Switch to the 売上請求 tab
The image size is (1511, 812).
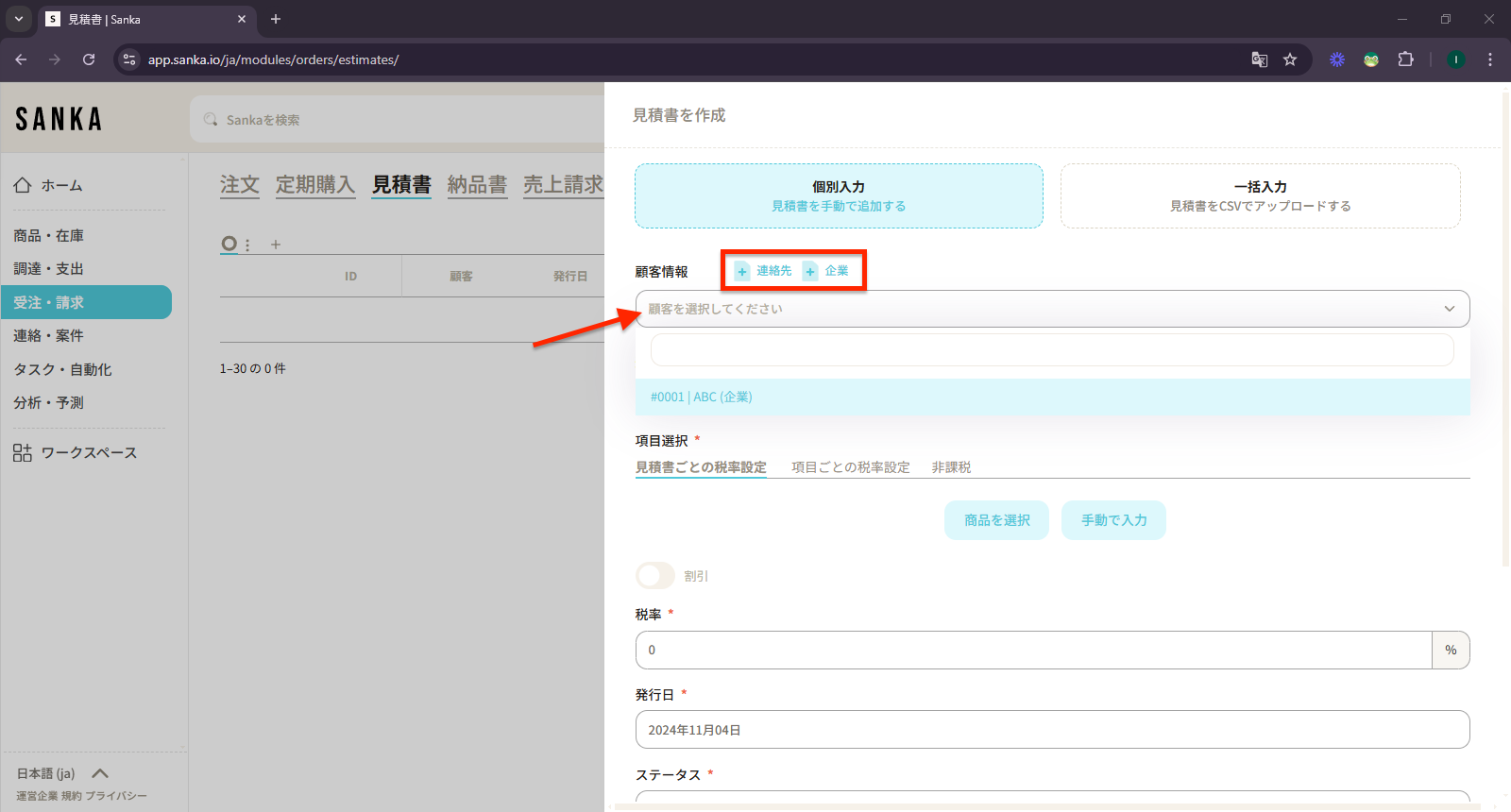[x=564, y=185]
